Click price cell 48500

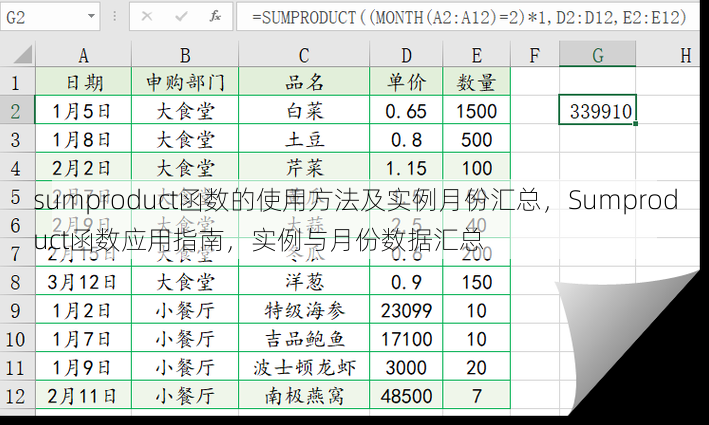406,395
